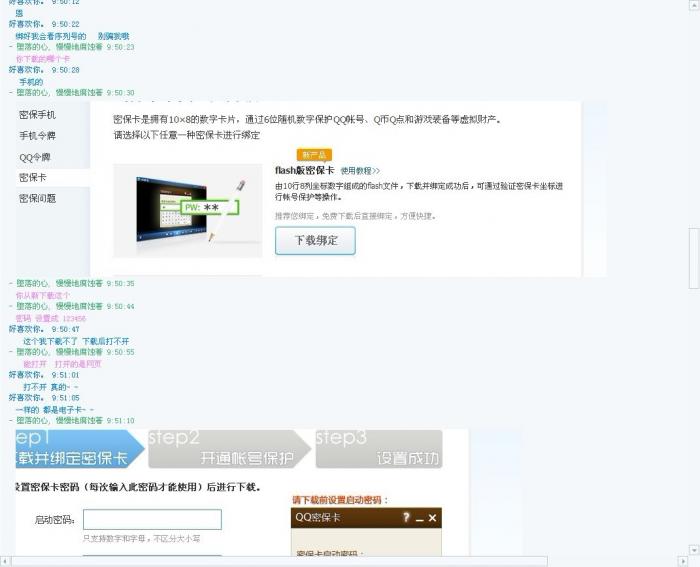Click the message header timestamped 9:50:44
This screenshot has width=700, height=567.
click(71, 306)
